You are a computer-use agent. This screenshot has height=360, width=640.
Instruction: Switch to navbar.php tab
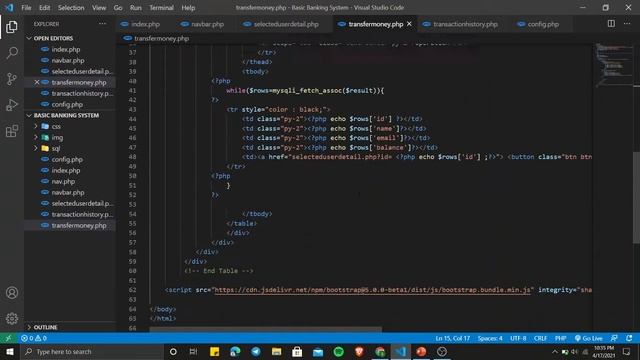(x=207, y=24)
